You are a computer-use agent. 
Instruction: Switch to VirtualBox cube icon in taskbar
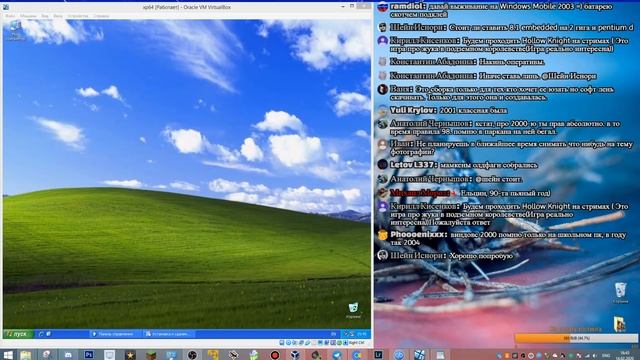coord(295,355)
